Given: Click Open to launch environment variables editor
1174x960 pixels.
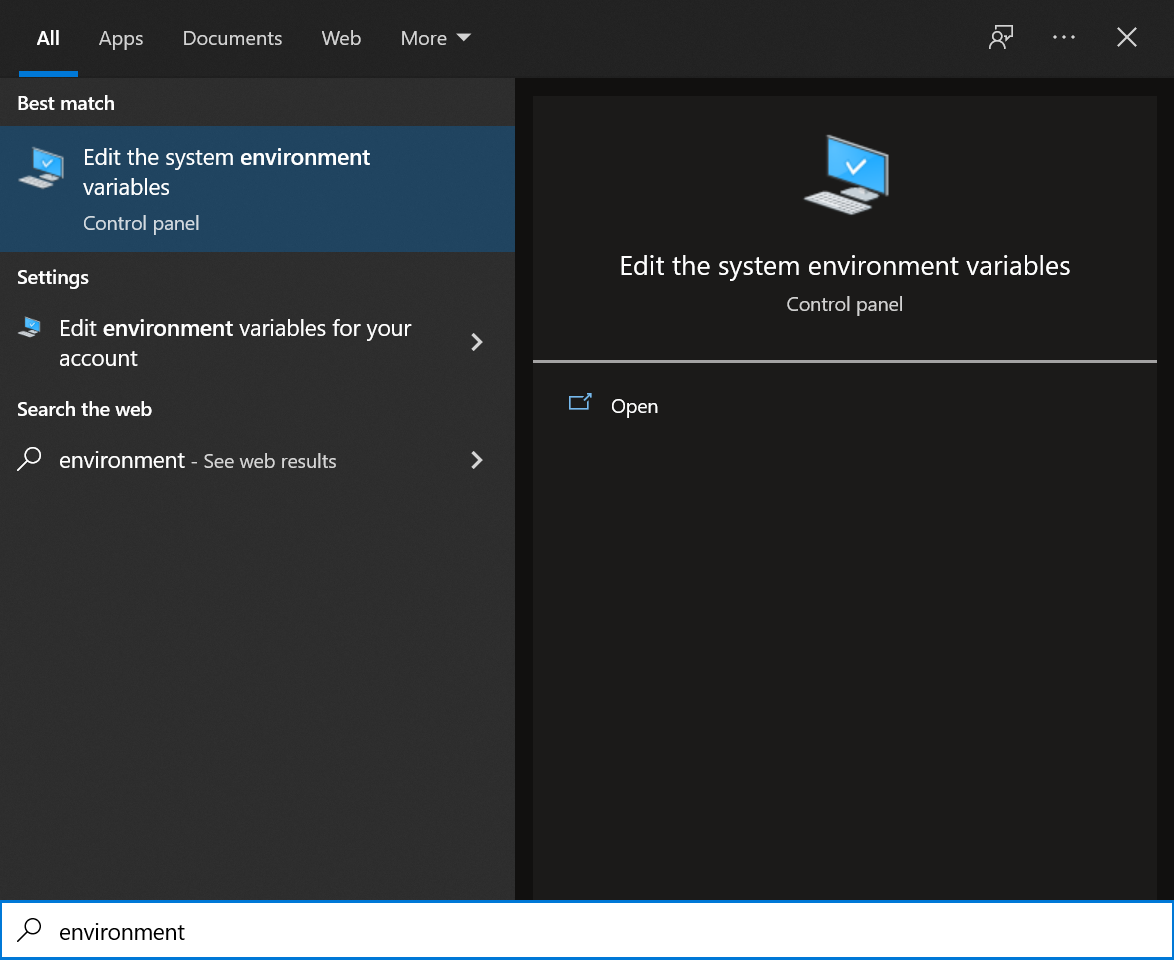Looking at the screenshot, I should (634, 406).
